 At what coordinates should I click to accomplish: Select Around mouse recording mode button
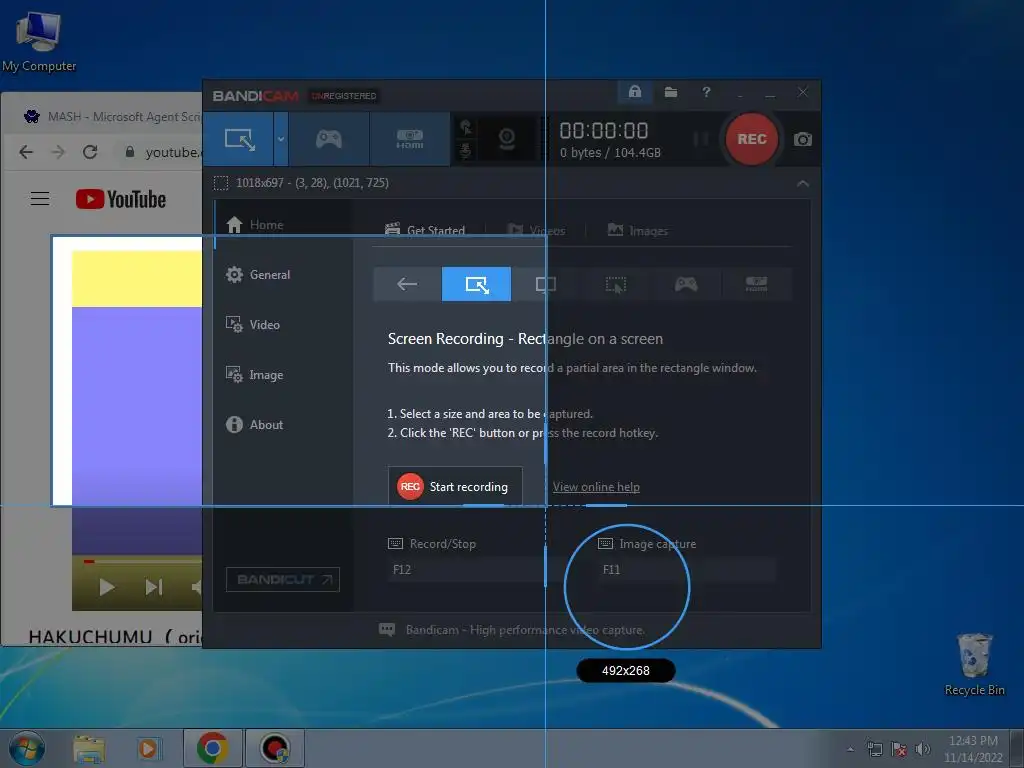click(x=616, y=284)
